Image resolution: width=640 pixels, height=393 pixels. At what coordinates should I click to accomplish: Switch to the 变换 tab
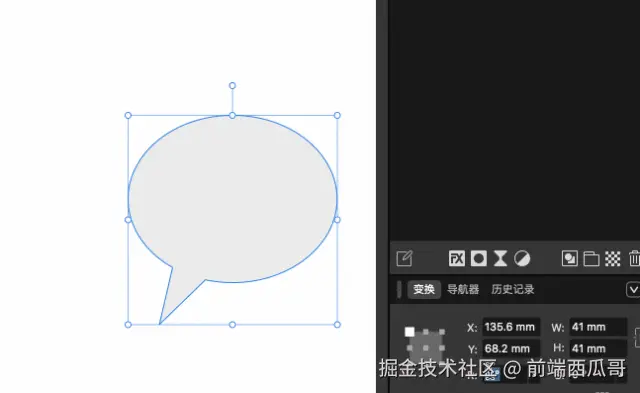(x=424, y=289)
